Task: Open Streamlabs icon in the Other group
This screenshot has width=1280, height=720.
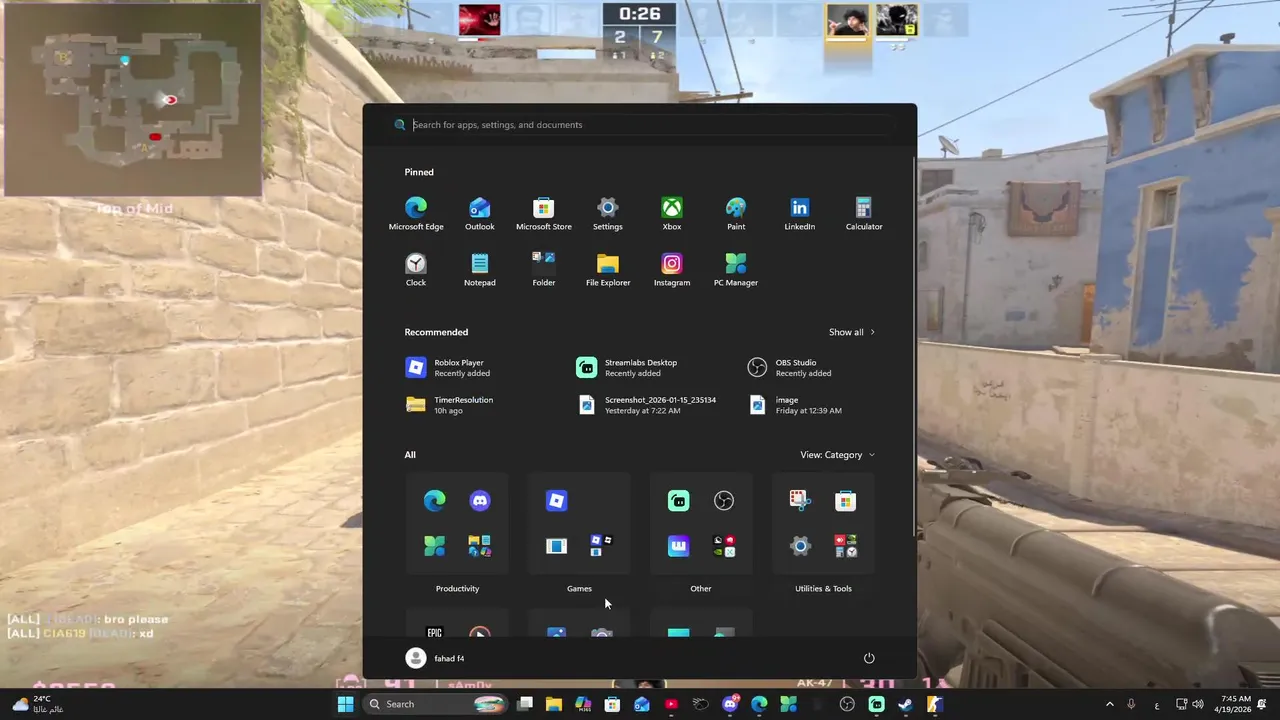Action: pyautogui.click(x=679, y=501)
